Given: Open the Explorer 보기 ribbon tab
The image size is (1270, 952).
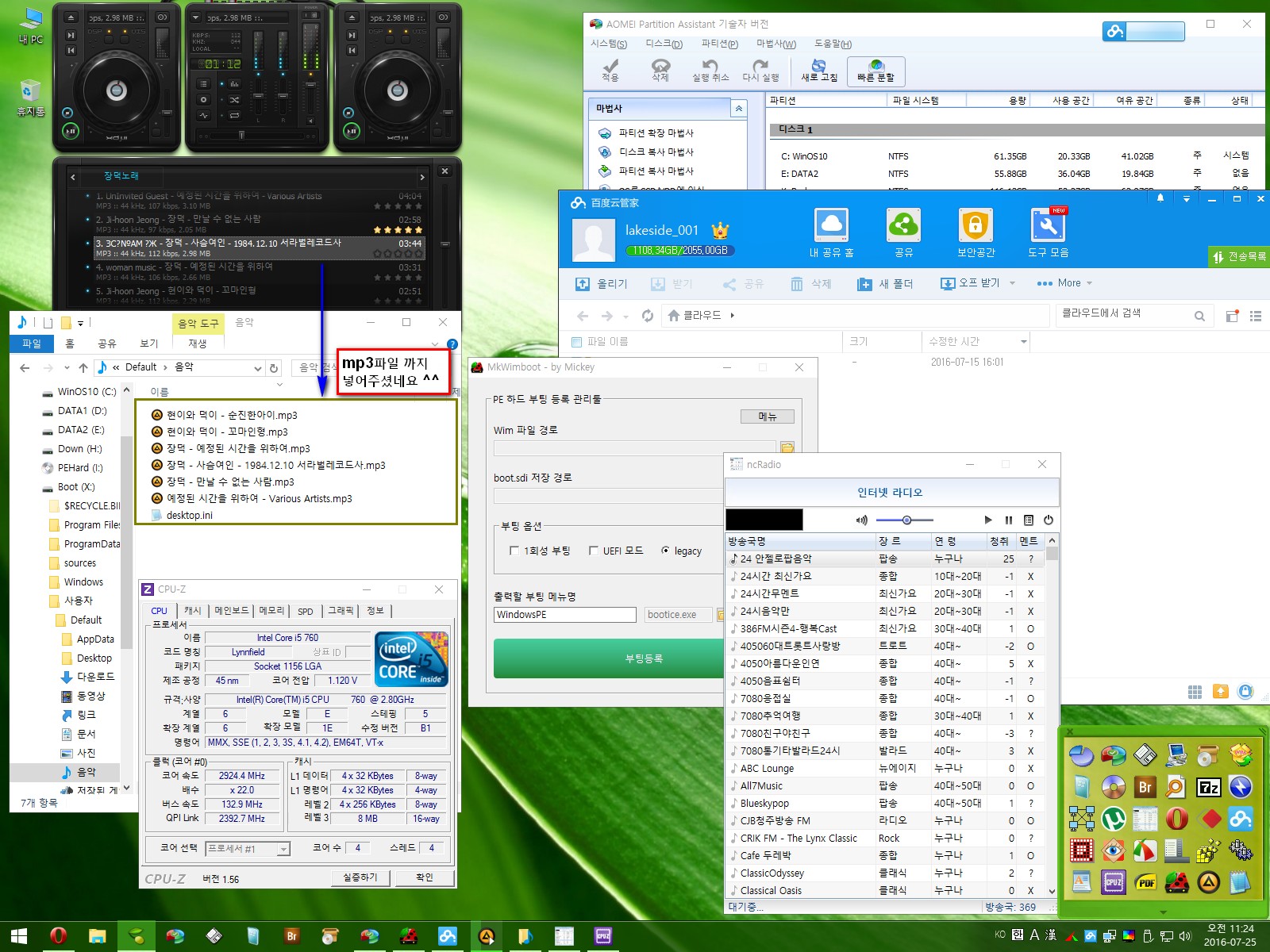Looking at the screenshot, I should (x=148, y=344).
